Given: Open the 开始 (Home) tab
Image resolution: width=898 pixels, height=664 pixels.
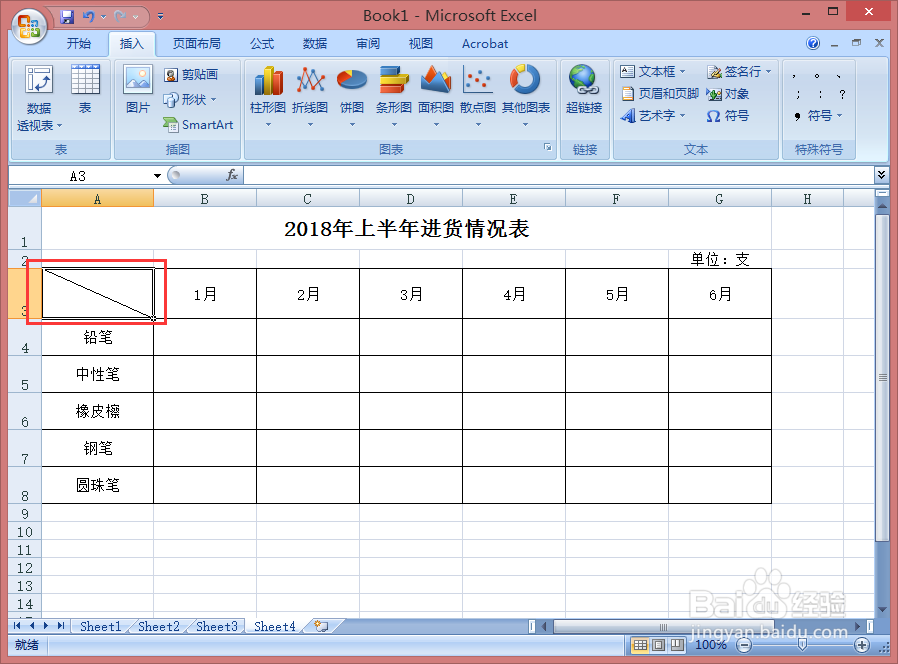Looking at the screenshot, I should pos(78,44).
